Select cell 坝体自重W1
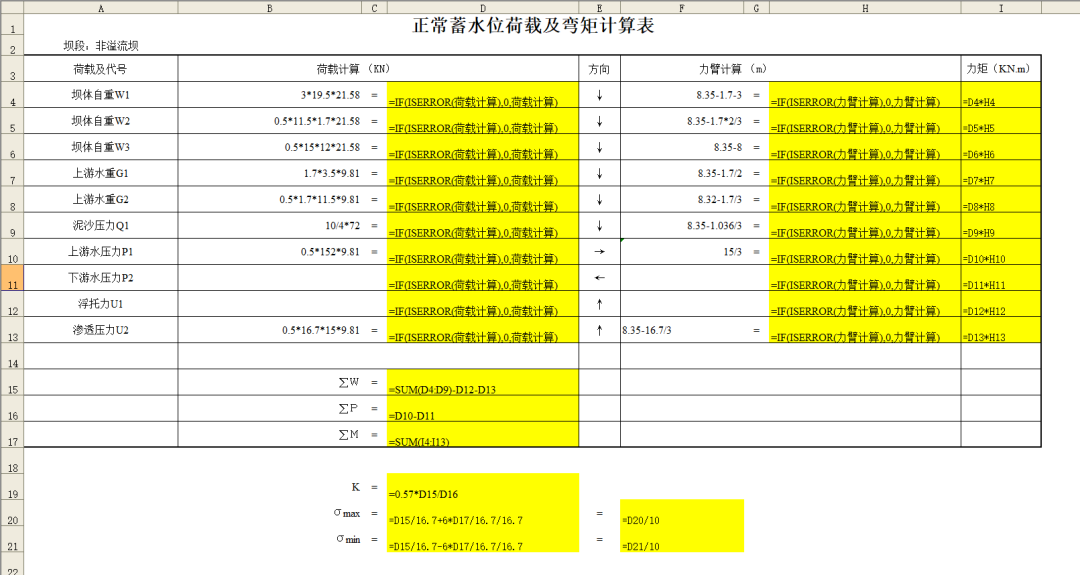1080x575 pixels. tap(101, 94)
